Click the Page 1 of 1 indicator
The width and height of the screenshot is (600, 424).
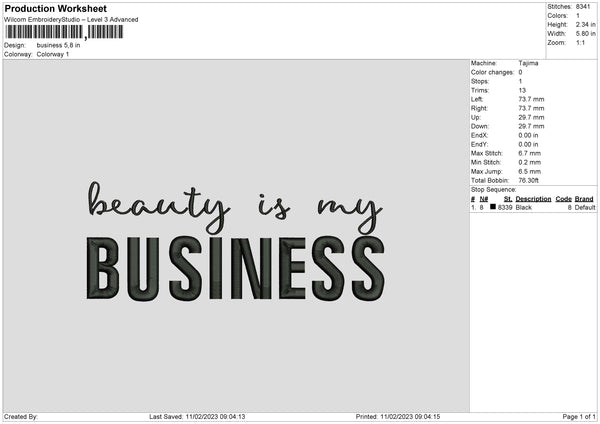pyautogui.click(x=579, y=416)
